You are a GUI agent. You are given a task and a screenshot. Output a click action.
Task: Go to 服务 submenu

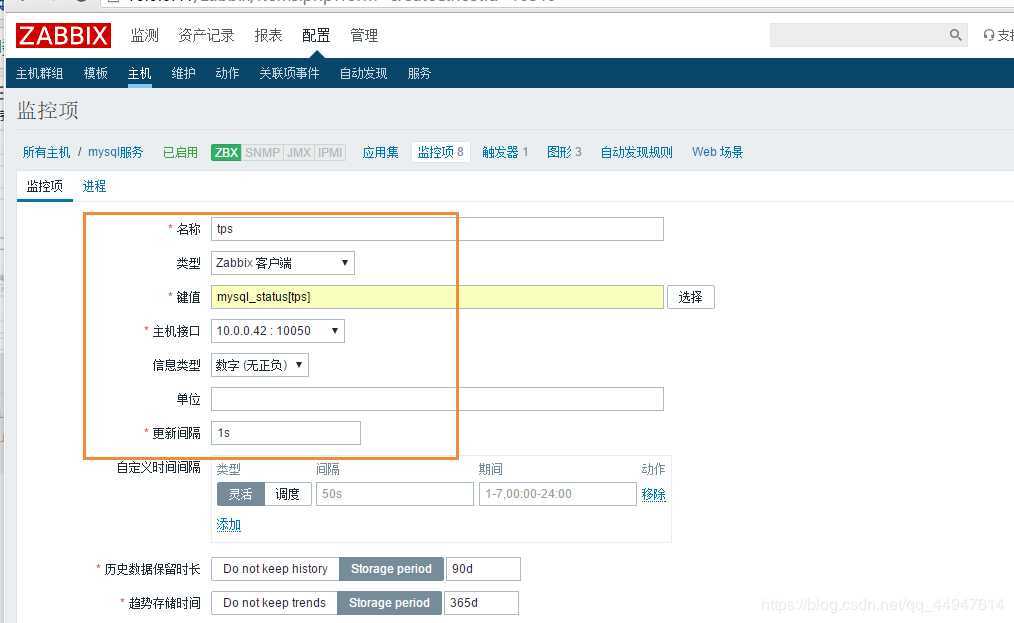coord(419,73)
